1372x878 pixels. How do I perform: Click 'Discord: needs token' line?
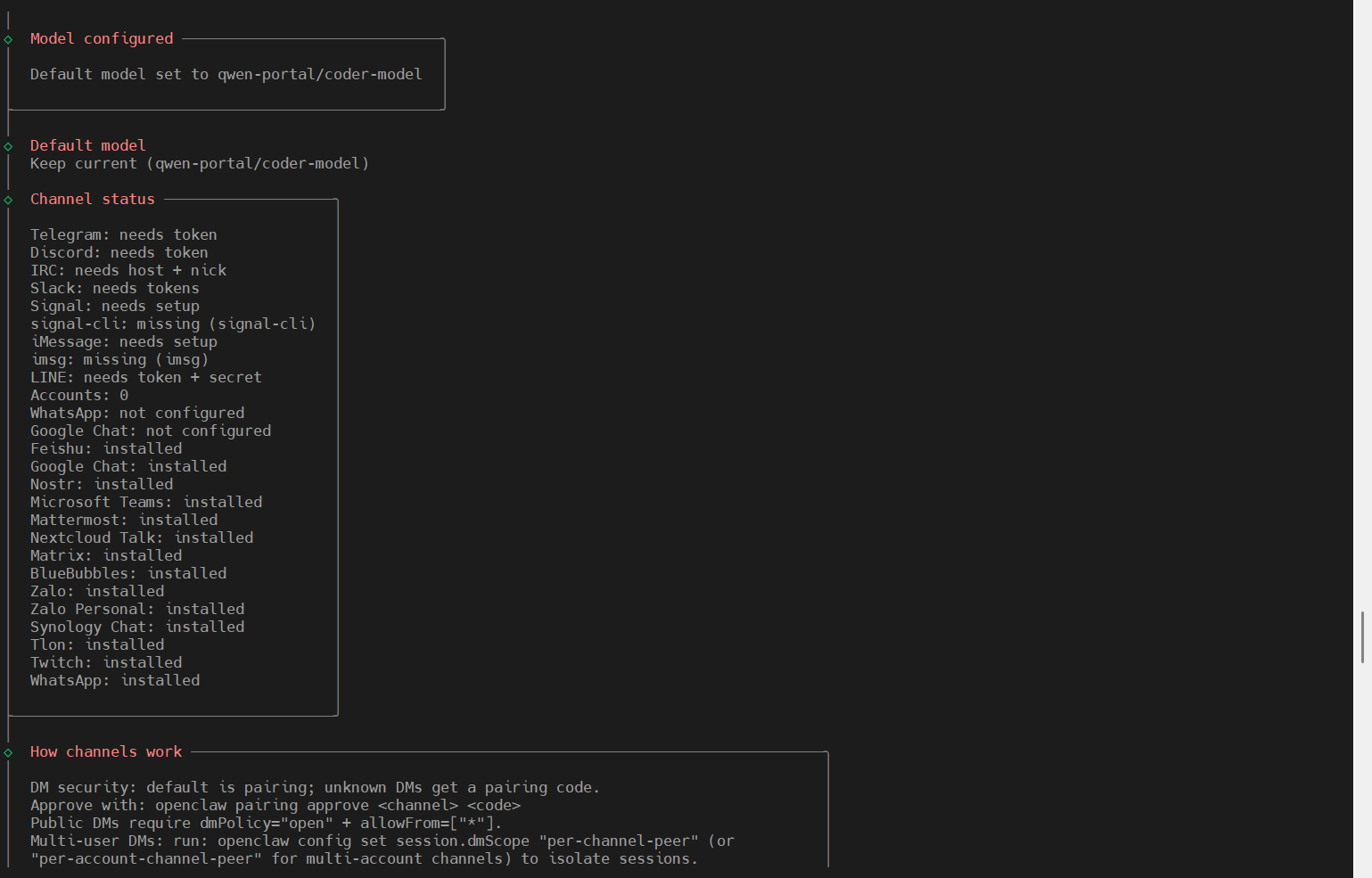[119, 252]
